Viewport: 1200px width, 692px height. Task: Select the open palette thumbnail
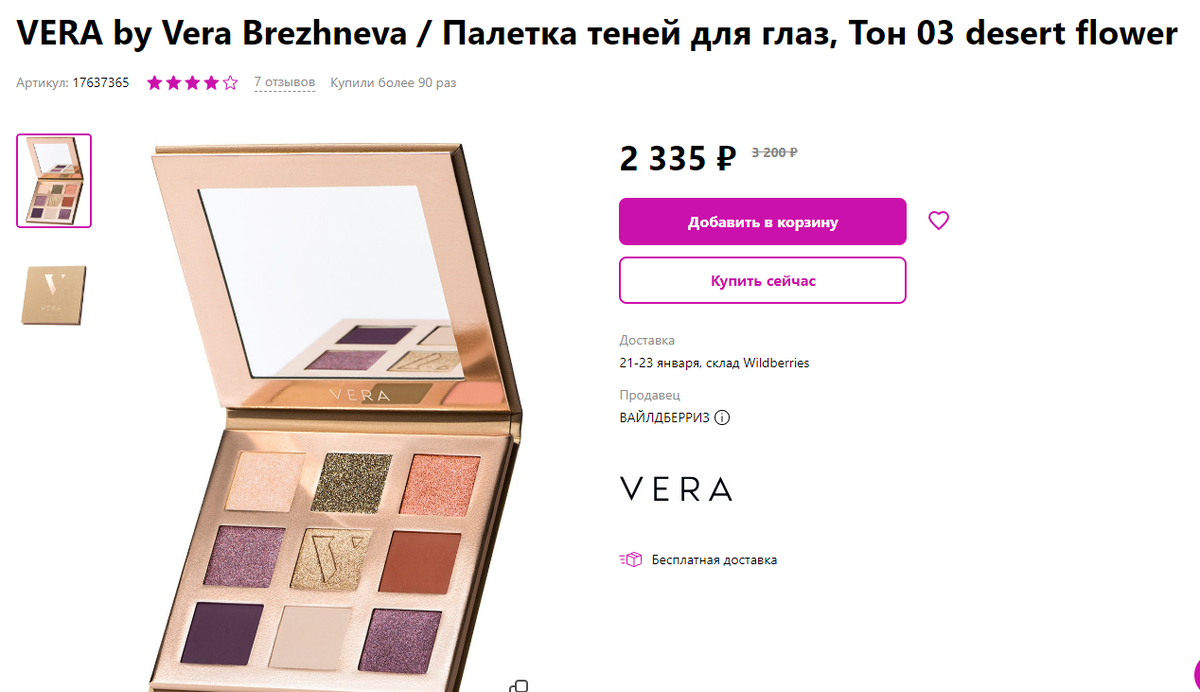click(x=54, y=181)
